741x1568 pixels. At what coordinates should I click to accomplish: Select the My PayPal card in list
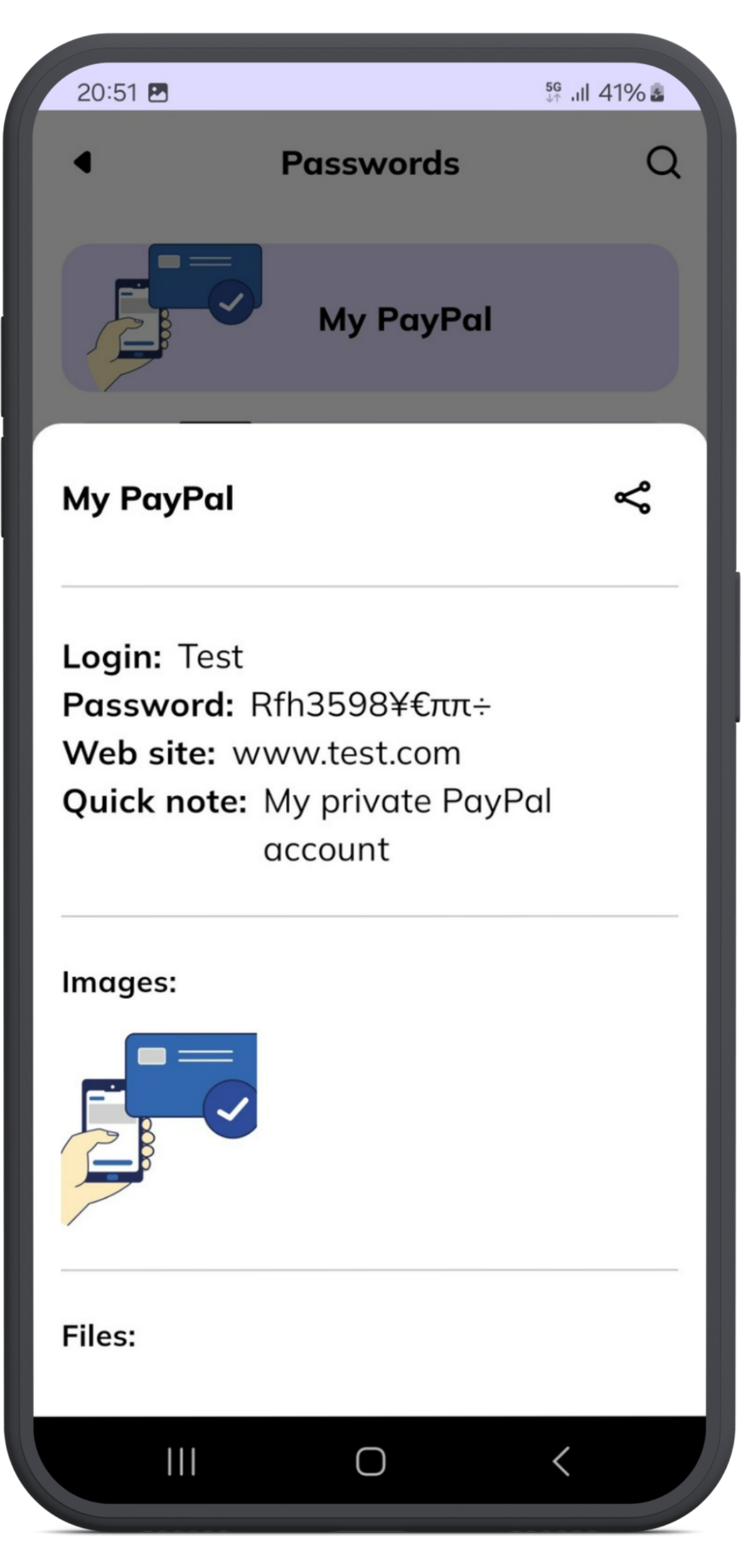click(x=370, y=318)
